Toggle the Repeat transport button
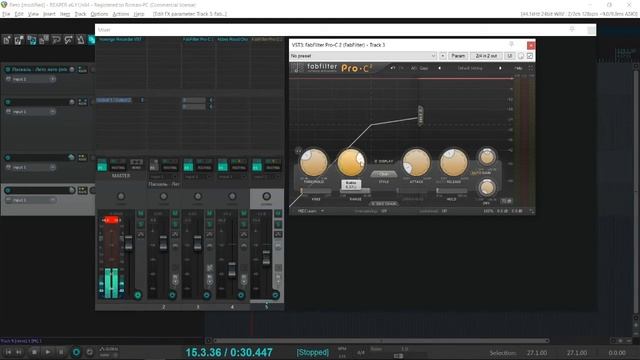The image size is (640, 360). coord(89,352)
